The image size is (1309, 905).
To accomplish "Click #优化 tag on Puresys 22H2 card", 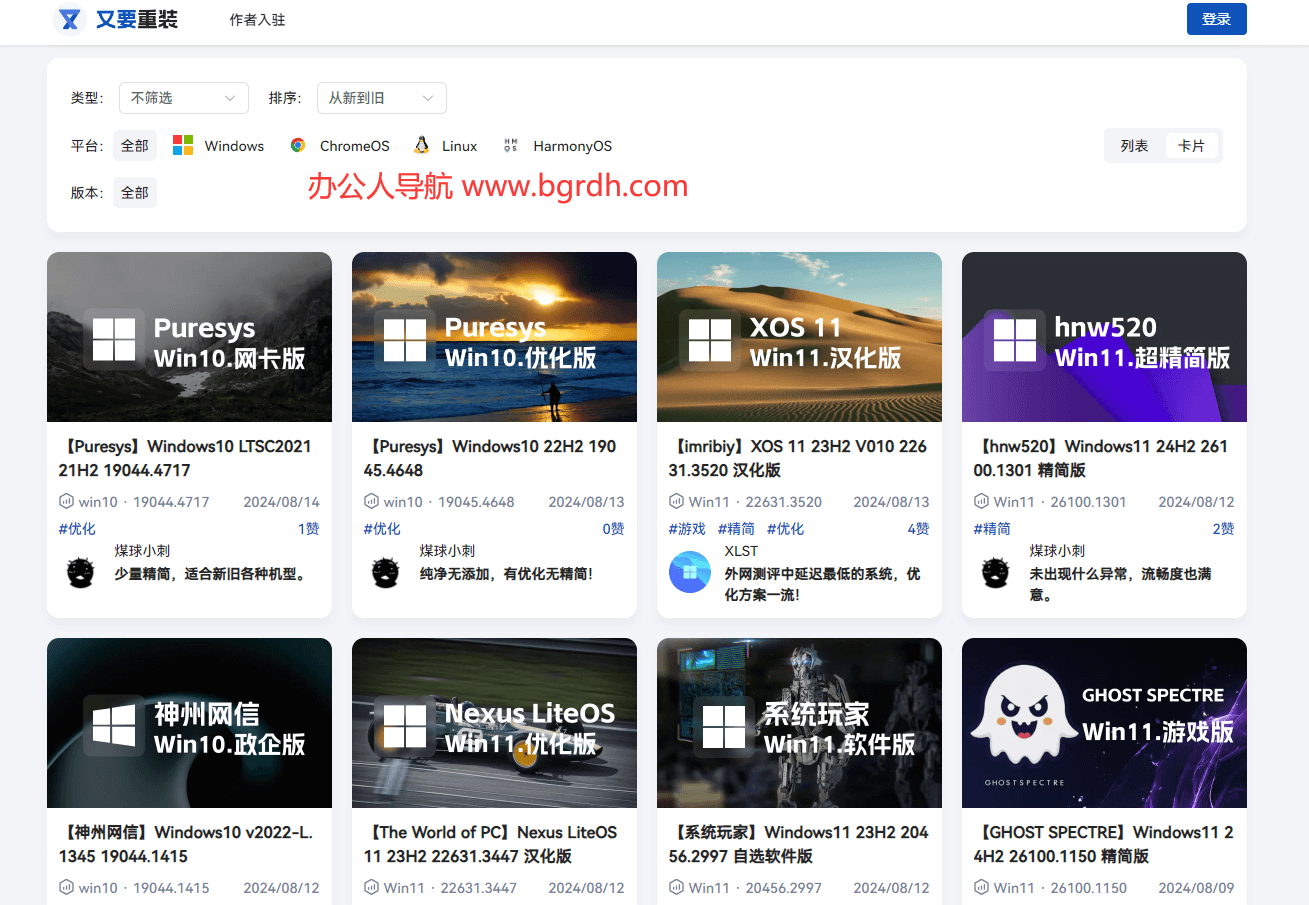I will (x=382, y=529).
